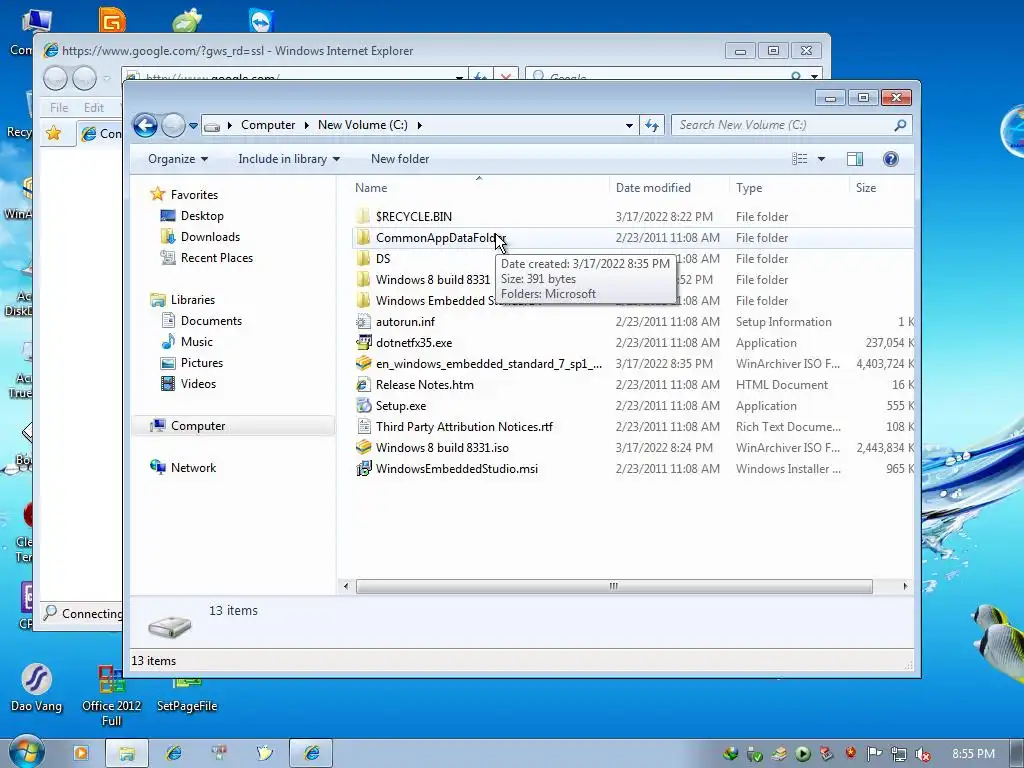This screenshot has width=1024, height=768.
Task: Select the $RECYCLE.BIN folder icon
Action: pyautogui.click(x=363, y=216)
